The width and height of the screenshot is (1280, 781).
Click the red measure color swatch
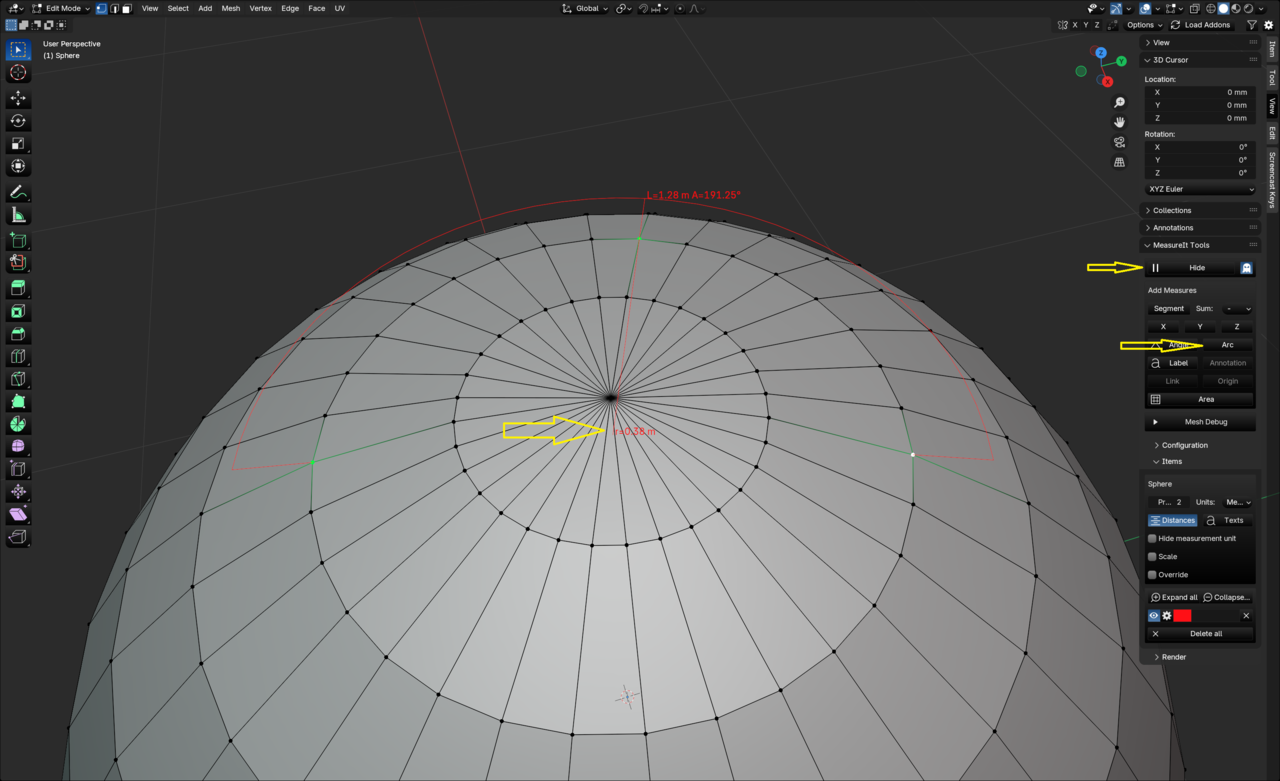(1182, 616)
